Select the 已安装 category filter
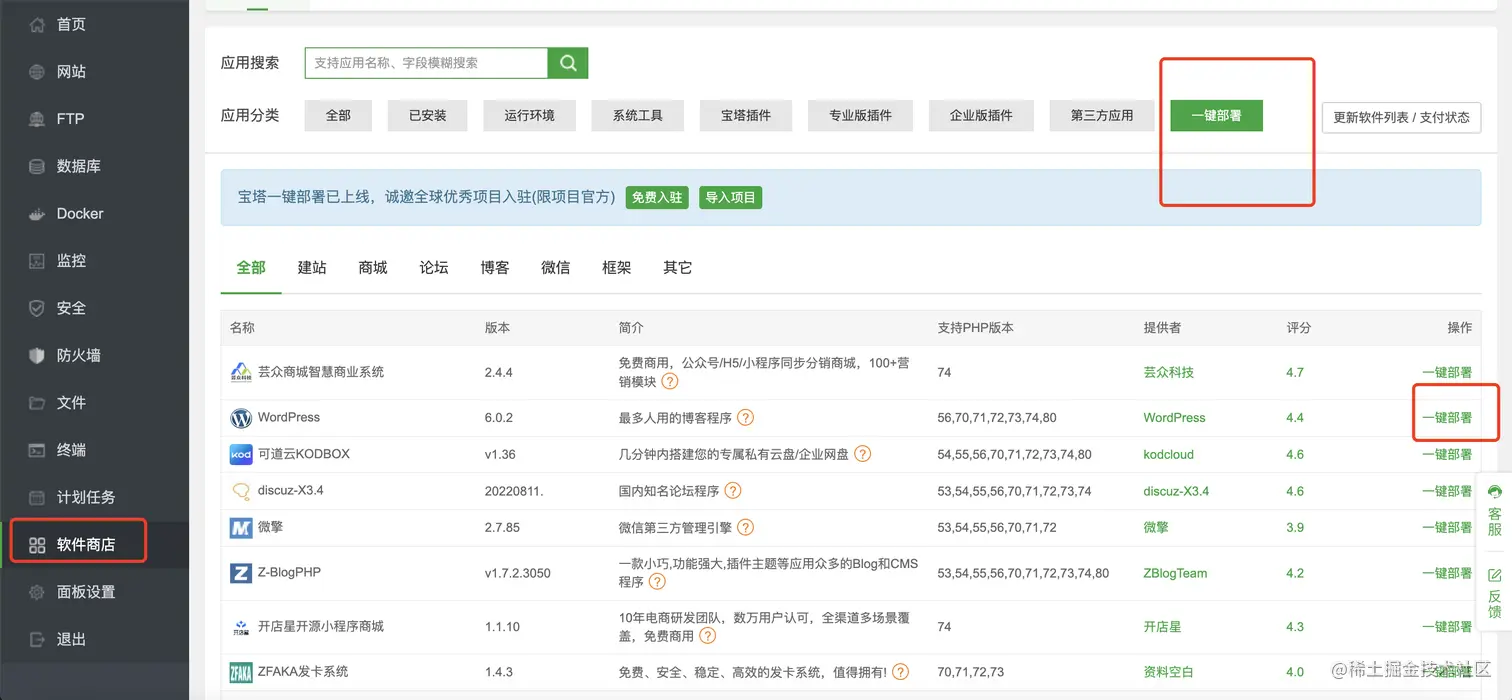The height and width of the screenshot is (700, 1512). 427,115
